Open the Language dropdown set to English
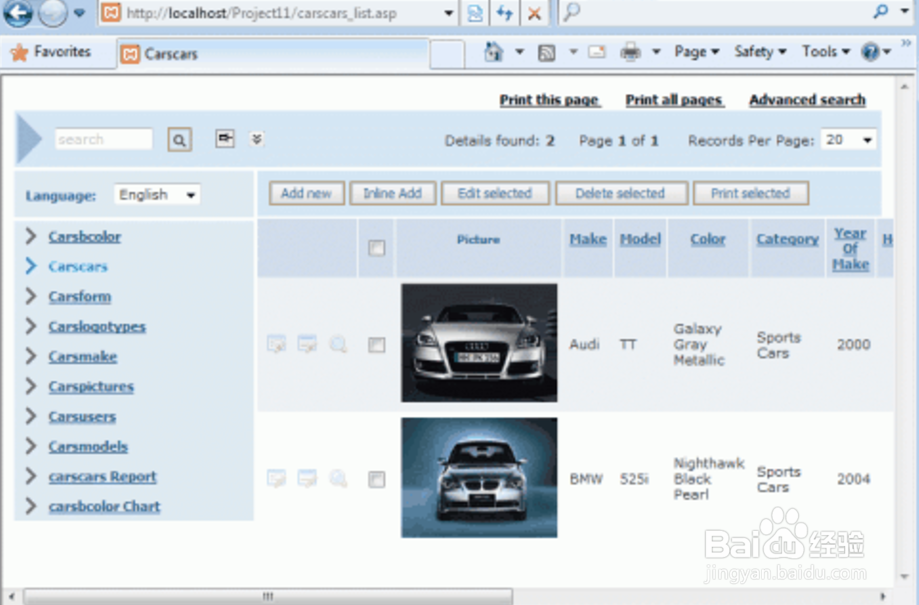Screen dimensions: 919x605 [156, 194]
